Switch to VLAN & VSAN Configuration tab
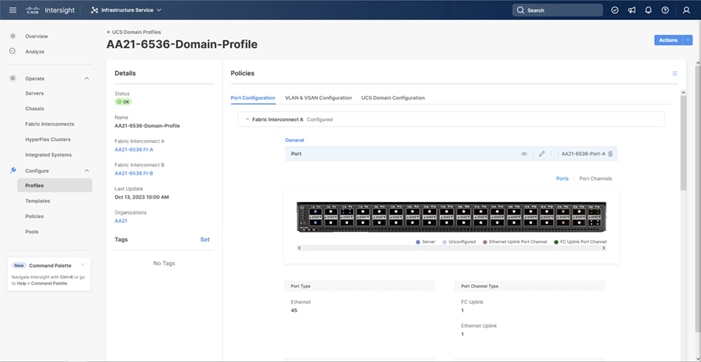701x362 pixels. point(318,98)
